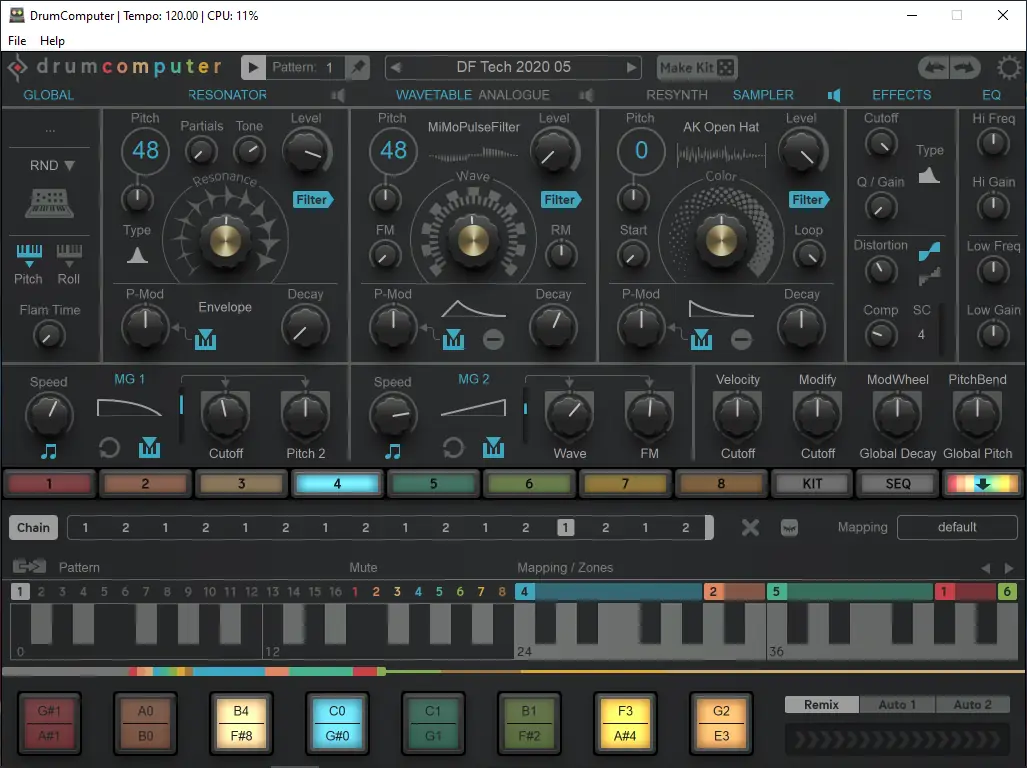Viewport: 1027px width, 768px height.
Task: Click the undo arrow icon
Action: (934, 67)
